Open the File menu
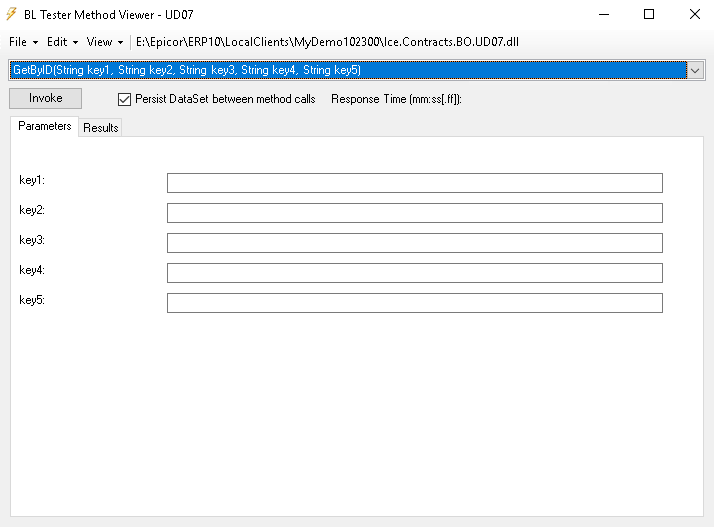Image resolution: width=714 pixels, height=527 pixels. pyautogui.click(x=23, y=42)
